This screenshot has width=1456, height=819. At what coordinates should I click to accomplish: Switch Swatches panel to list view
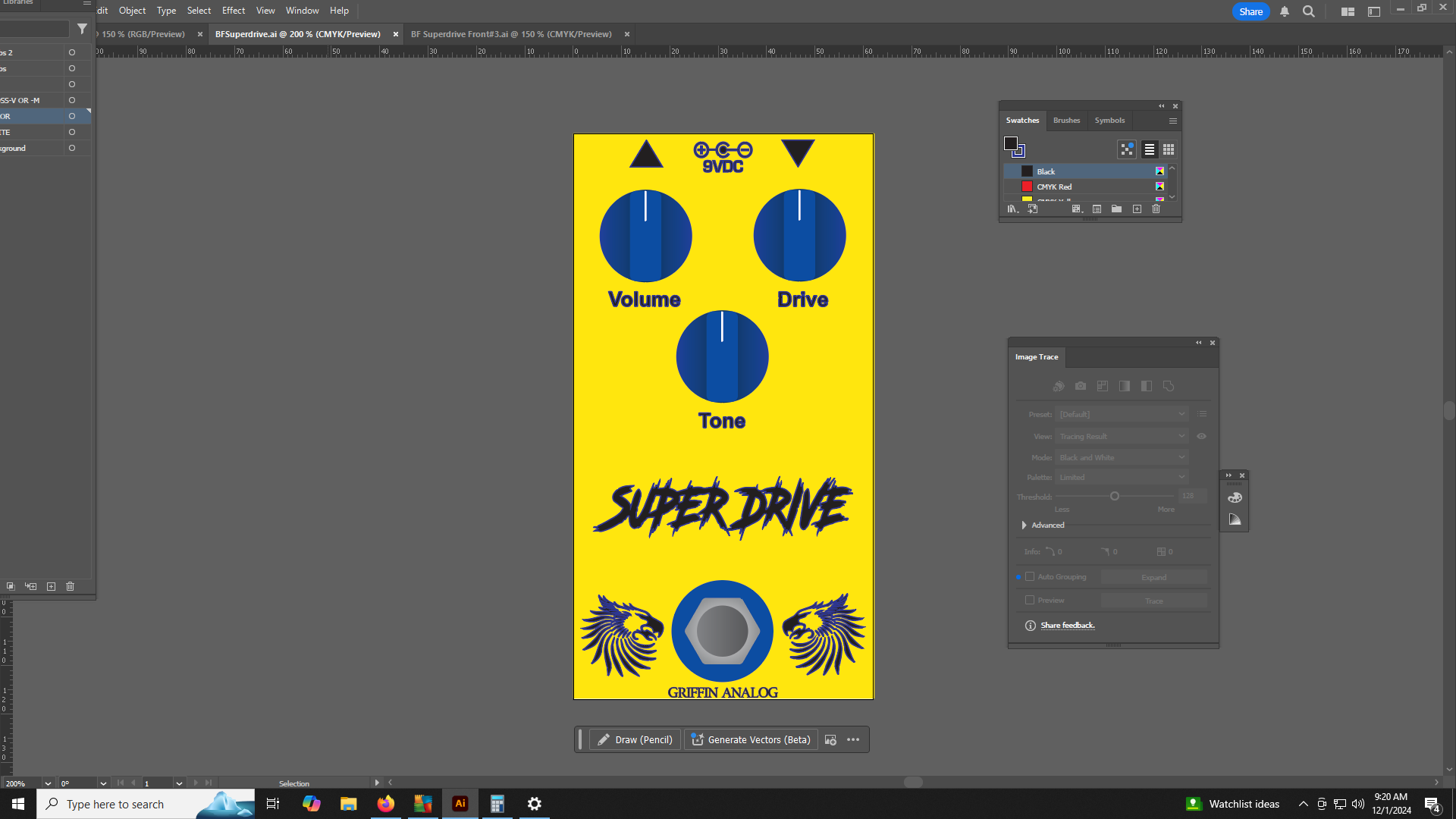[x=1150, y=149]
